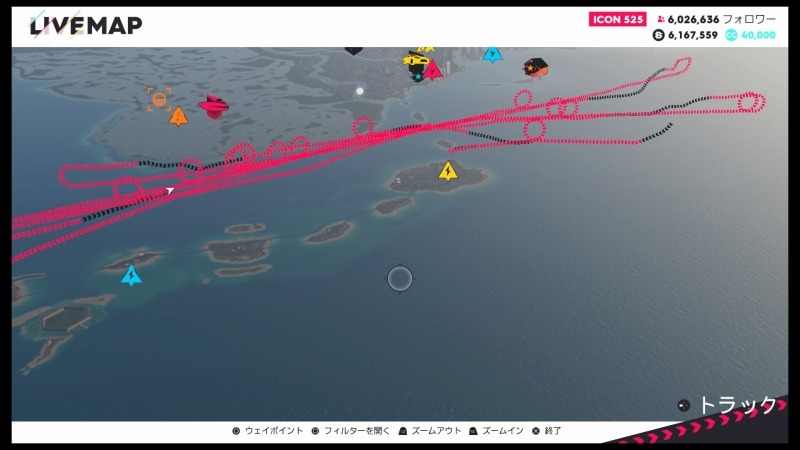Click the ウェイポイント (waypoint) prompt
This screenshot has width=800, height=450.
click(x=268, y=431)
